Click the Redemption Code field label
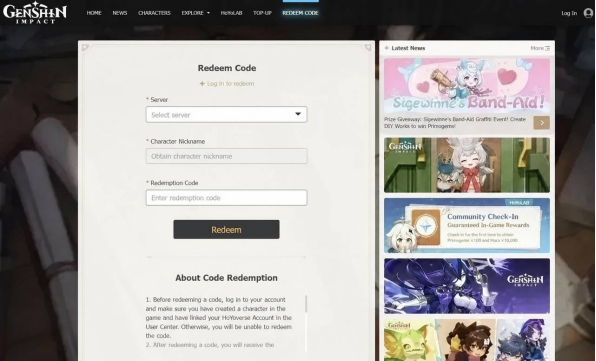Screen dimensions: 596x361 (174, 183)
